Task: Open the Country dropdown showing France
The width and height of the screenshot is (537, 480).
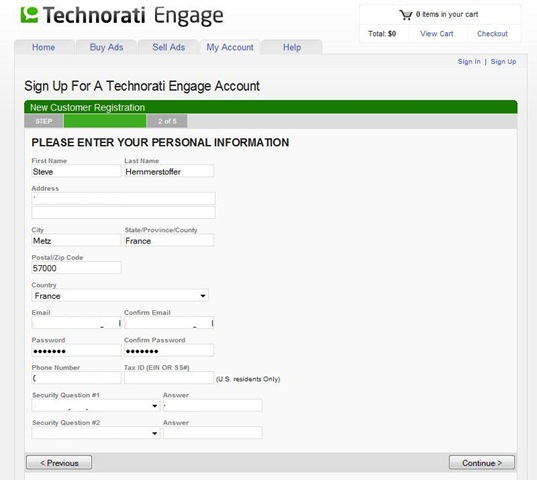Action: [120, 295]
